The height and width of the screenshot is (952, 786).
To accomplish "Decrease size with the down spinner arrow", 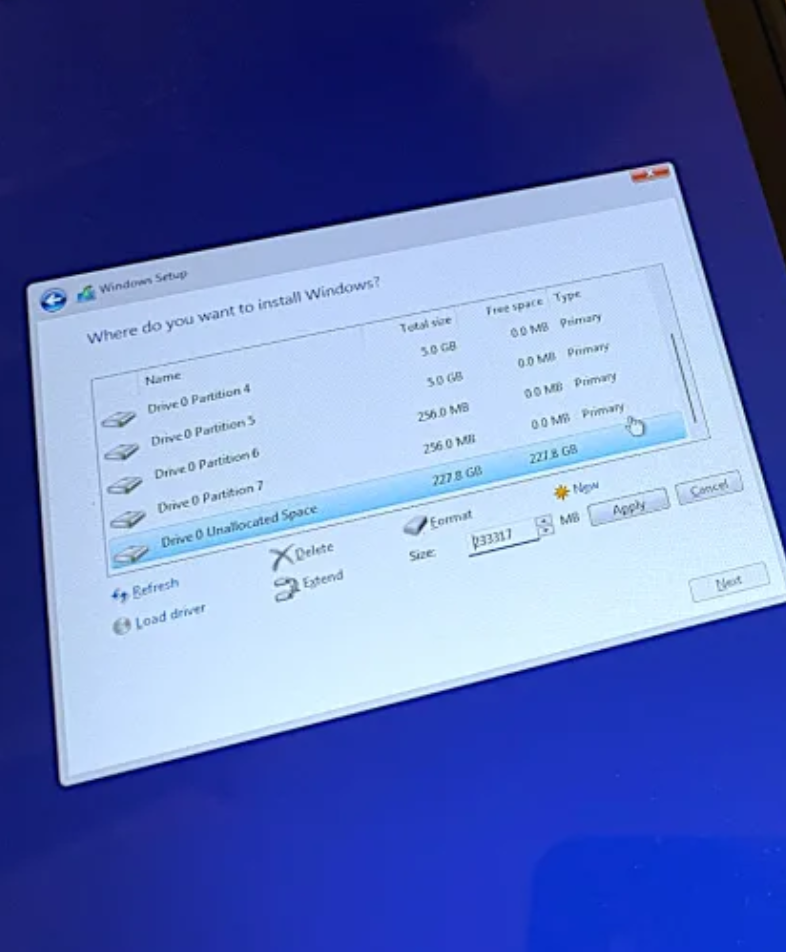I will pyautogui.click(x=546, y=531).
